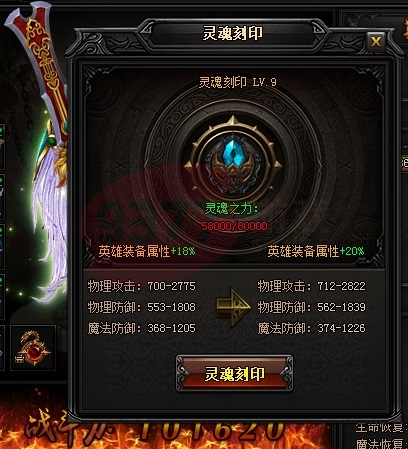The height and width of the screenshot is (449, 408).
Task: Click upgraded 物理攻击 712-2822 stat
Action: pyautogui.click(x=311, y=286)
